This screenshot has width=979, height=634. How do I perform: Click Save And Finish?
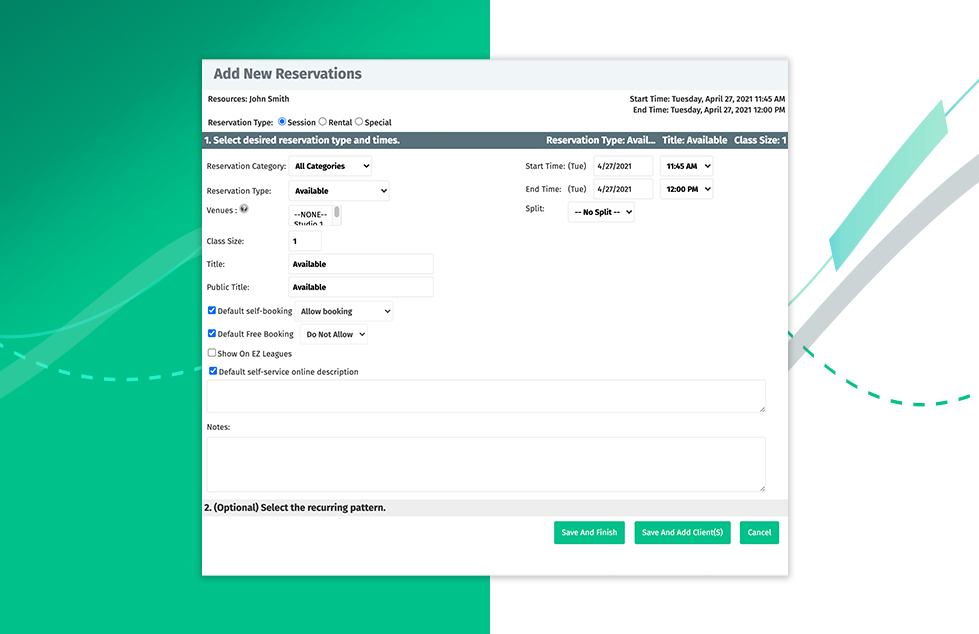click(x=589, y=532)
